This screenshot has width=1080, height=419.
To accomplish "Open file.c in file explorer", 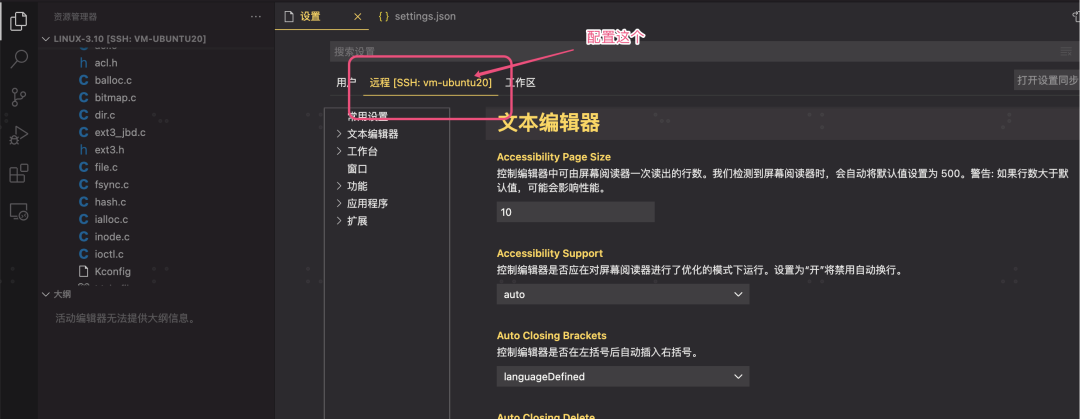I will pyautogui.click(x=106, y=167).
